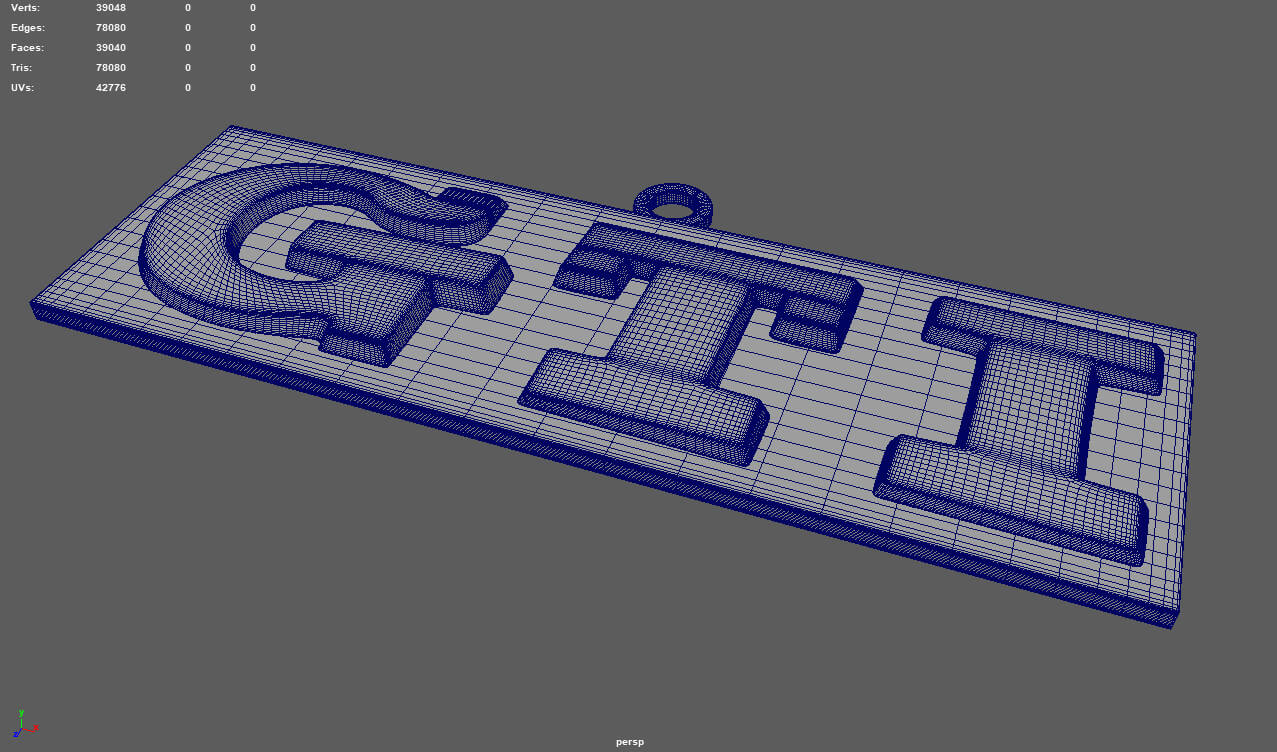Click the 39048 vertex count value
Image resolution: width=1277 pixels, height=752 pixels.
[x=110, y=8]
